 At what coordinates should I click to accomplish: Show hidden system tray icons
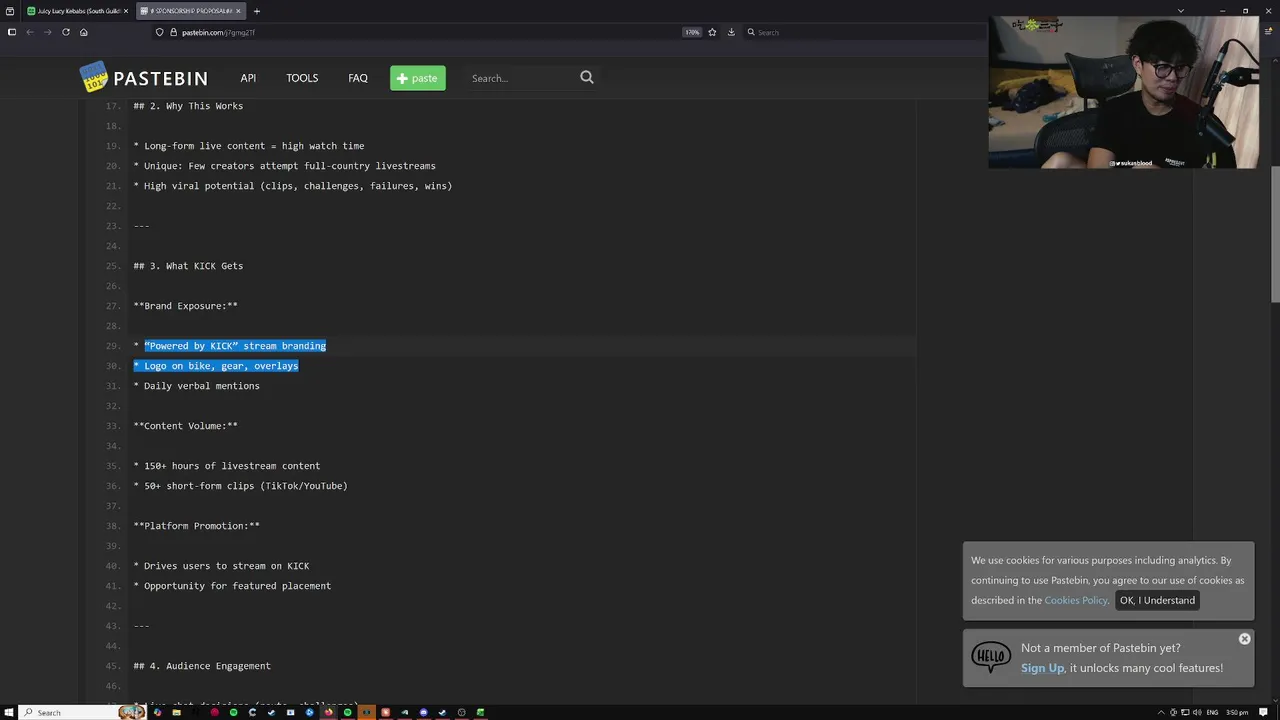click(x=1161, y=712)
